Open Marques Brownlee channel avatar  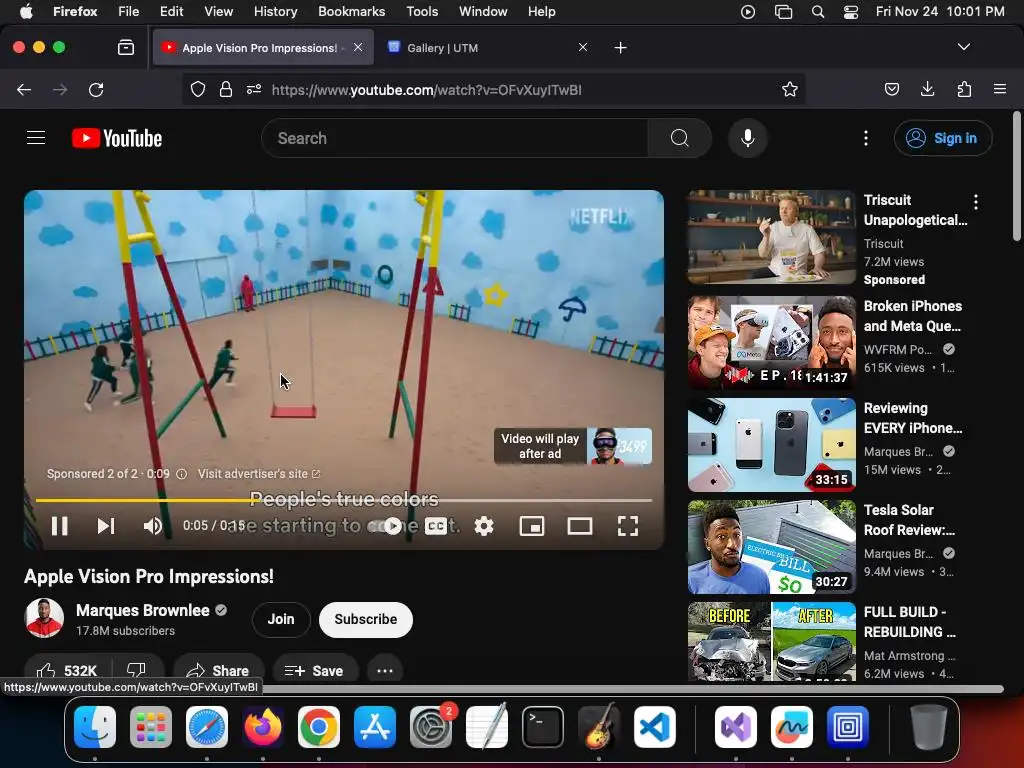click(x=44, y=618)
